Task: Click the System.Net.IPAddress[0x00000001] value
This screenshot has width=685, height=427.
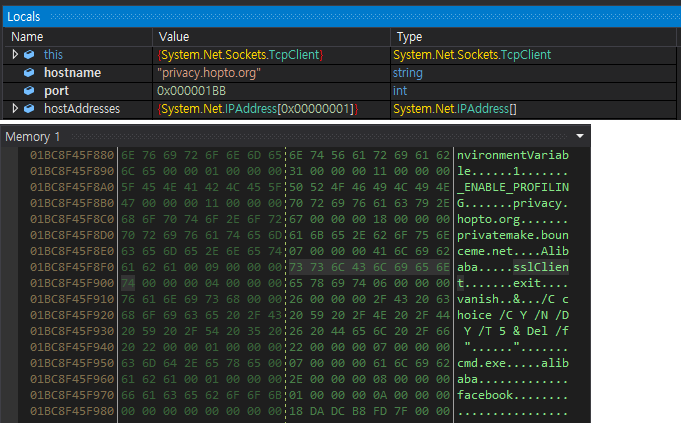Action: (258, 108)
